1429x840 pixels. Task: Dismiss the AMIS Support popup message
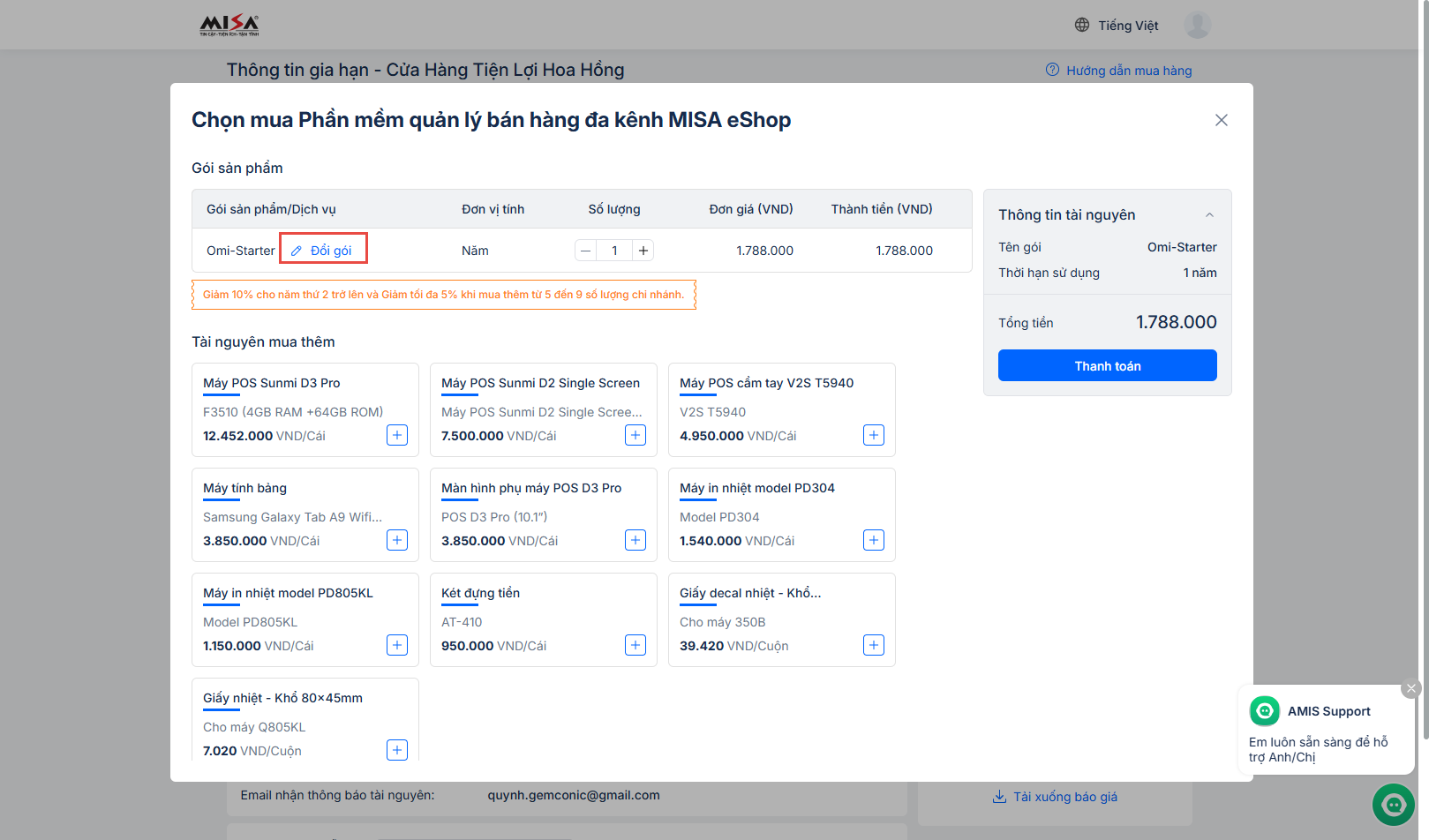(x=1411, y=688)
